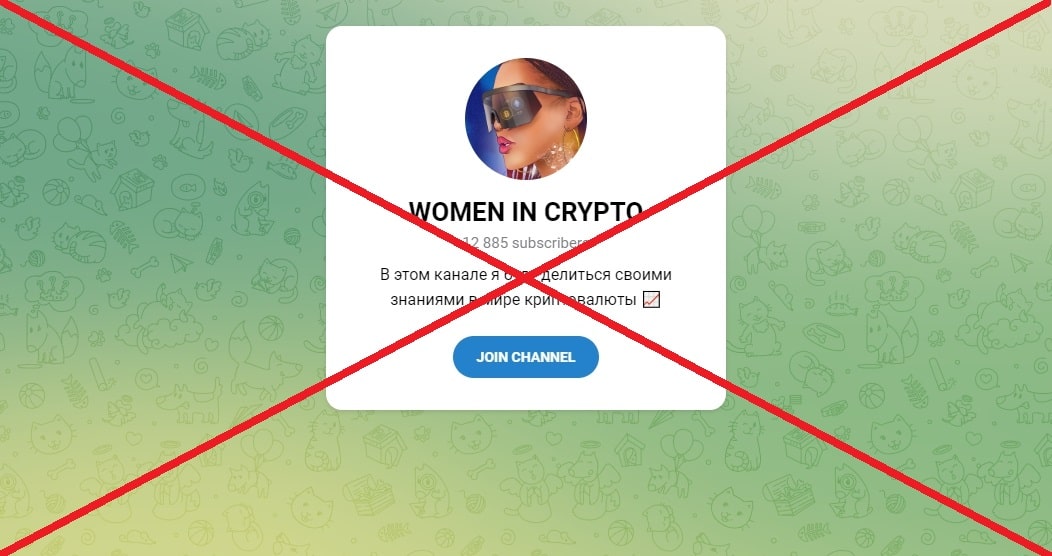Viewport: 1052px width, 556px height.
Task: Click the cat face doodle in the bottom-left area
Action: 51,435
